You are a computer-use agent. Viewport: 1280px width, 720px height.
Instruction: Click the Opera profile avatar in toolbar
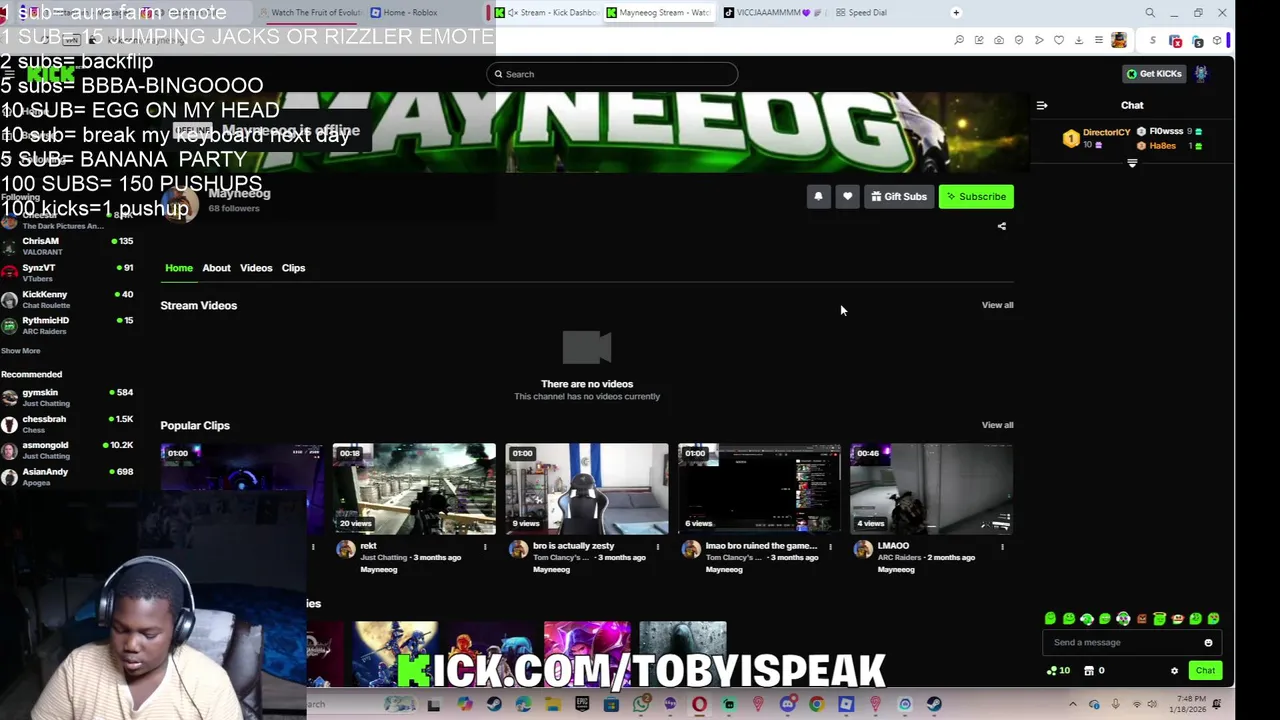coord(1119,40)
